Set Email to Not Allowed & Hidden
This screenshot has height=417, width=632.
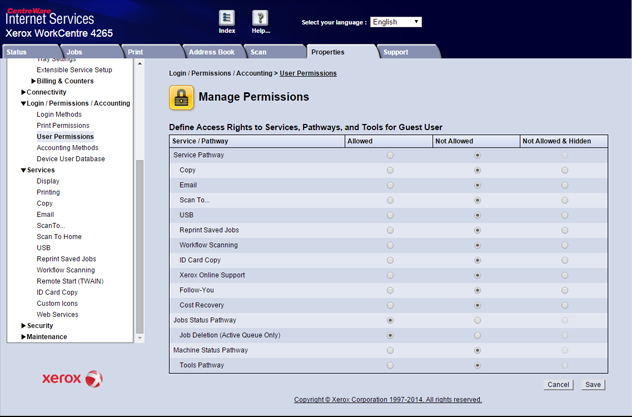[x=564, y=185]
